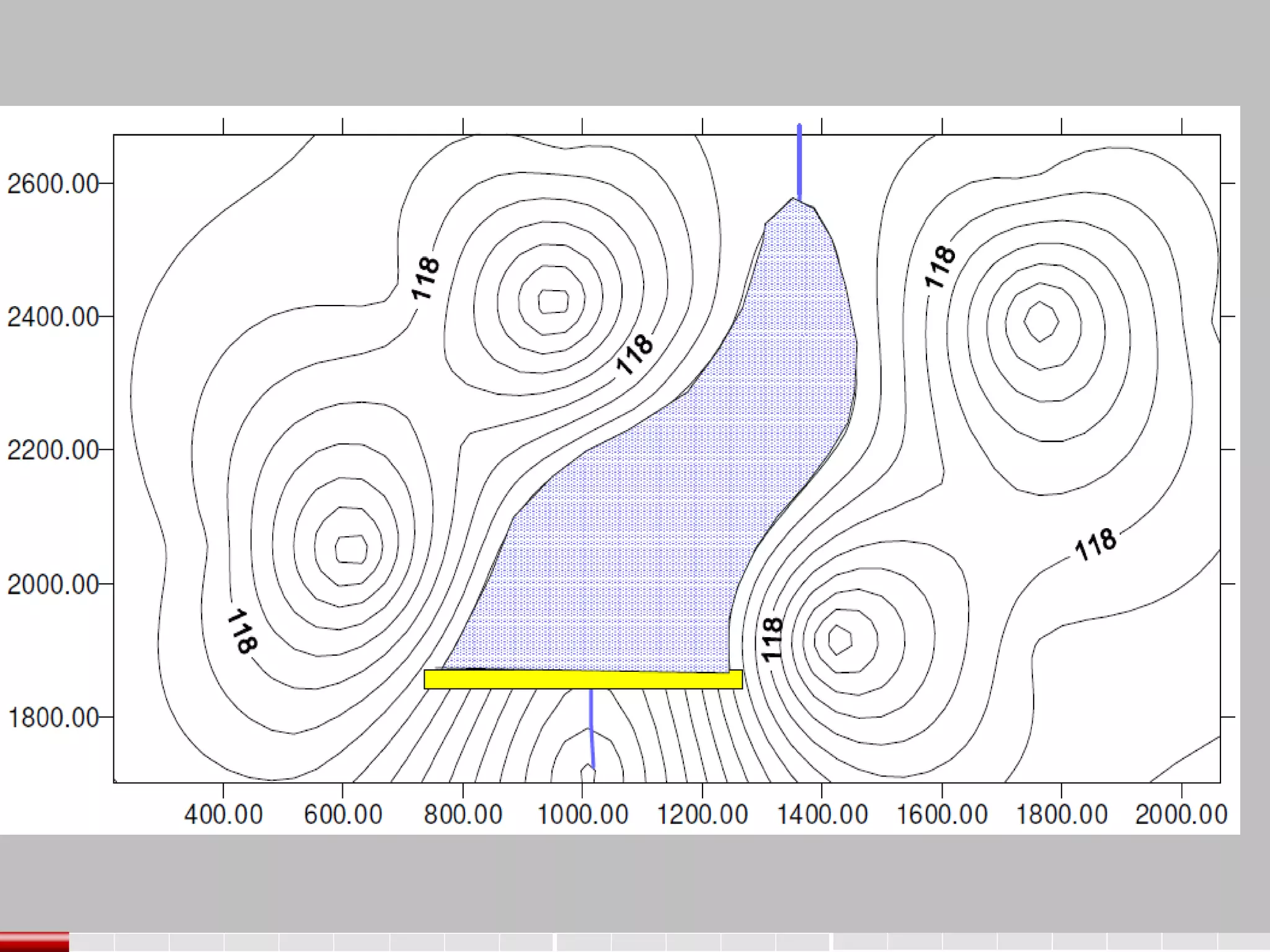This screenshot has height=952, width=1270.
Task: Click the blue line above the shaded region's tip
Action: click(799, 161)
